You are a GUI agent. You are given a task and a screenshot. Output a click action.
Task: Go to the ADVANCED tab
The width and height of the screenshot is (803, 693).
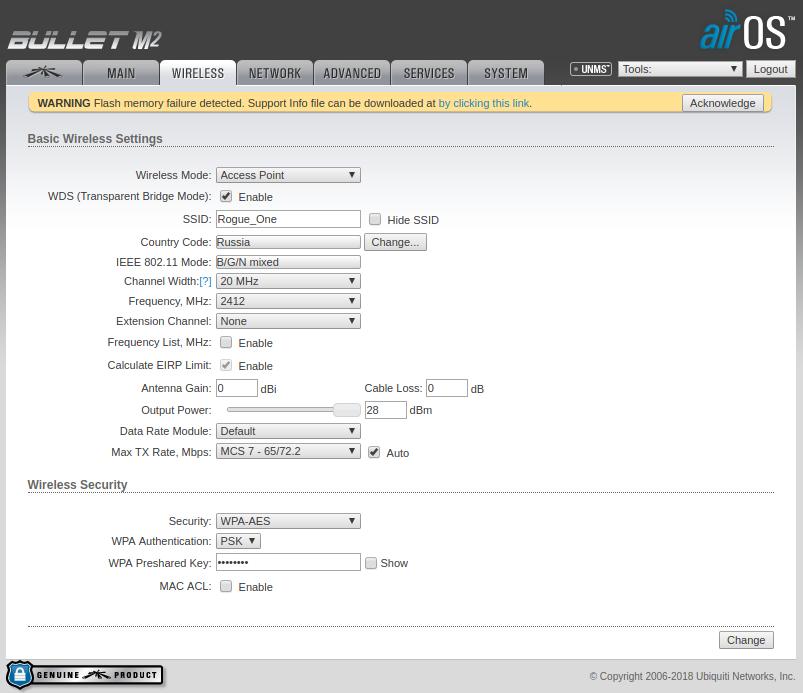(x=352, y=73)
